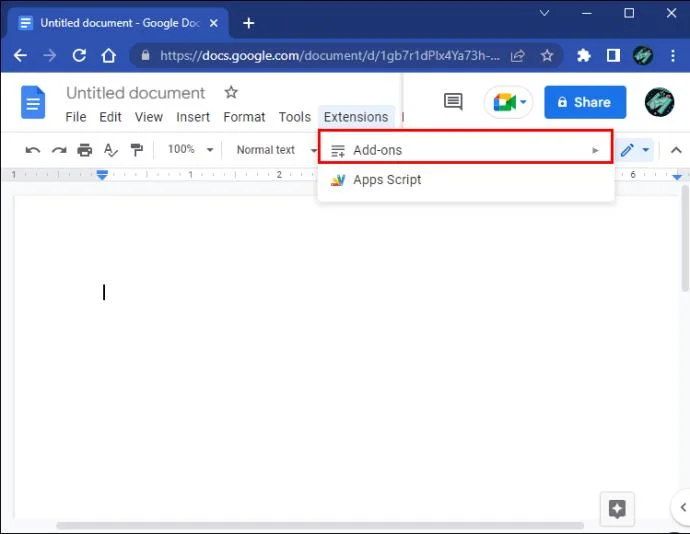Click the left indent marker on ruler
The height and width of the screenshot is (534, 690).
(x=102, y=175)
